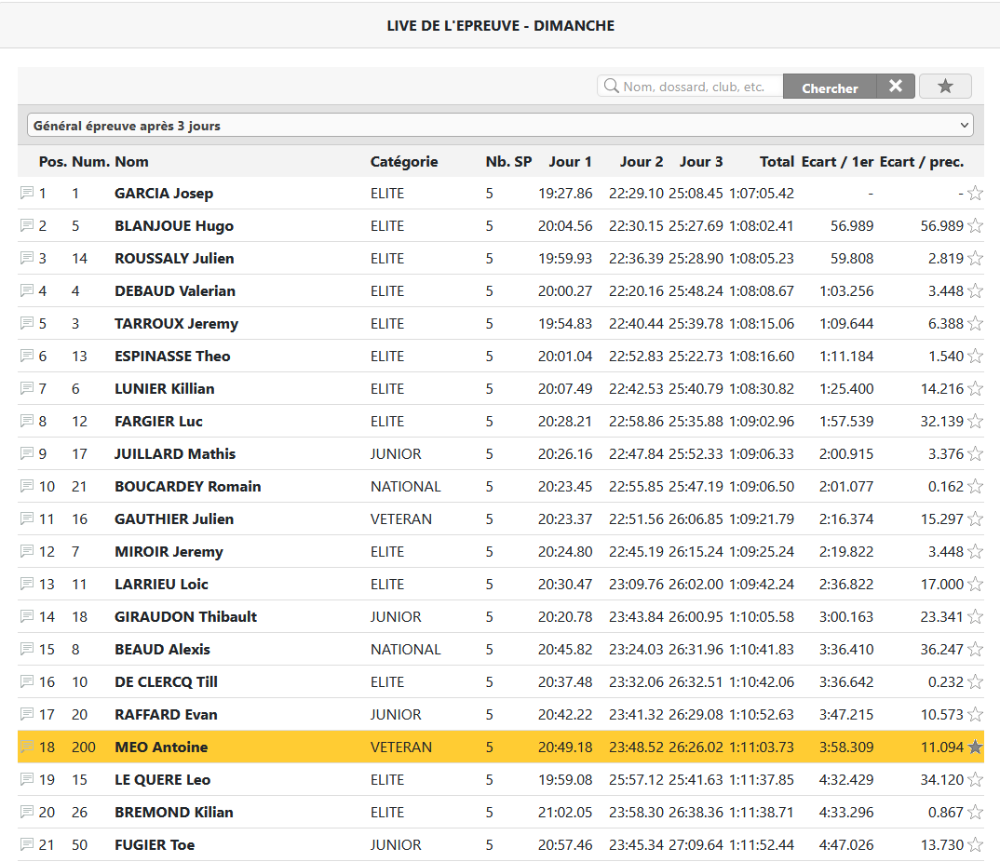Toggle favorite star for LUNIER Killian
This screenshot has height=862, width=1000.
(x=975, y=388)
